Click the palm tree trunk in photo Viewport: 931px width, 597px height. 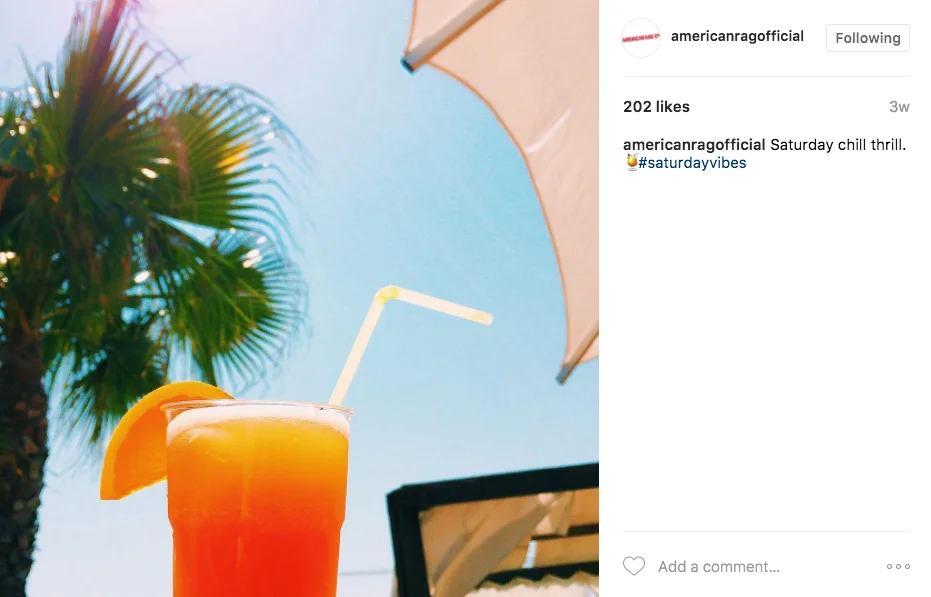click(x=21, y=463)
